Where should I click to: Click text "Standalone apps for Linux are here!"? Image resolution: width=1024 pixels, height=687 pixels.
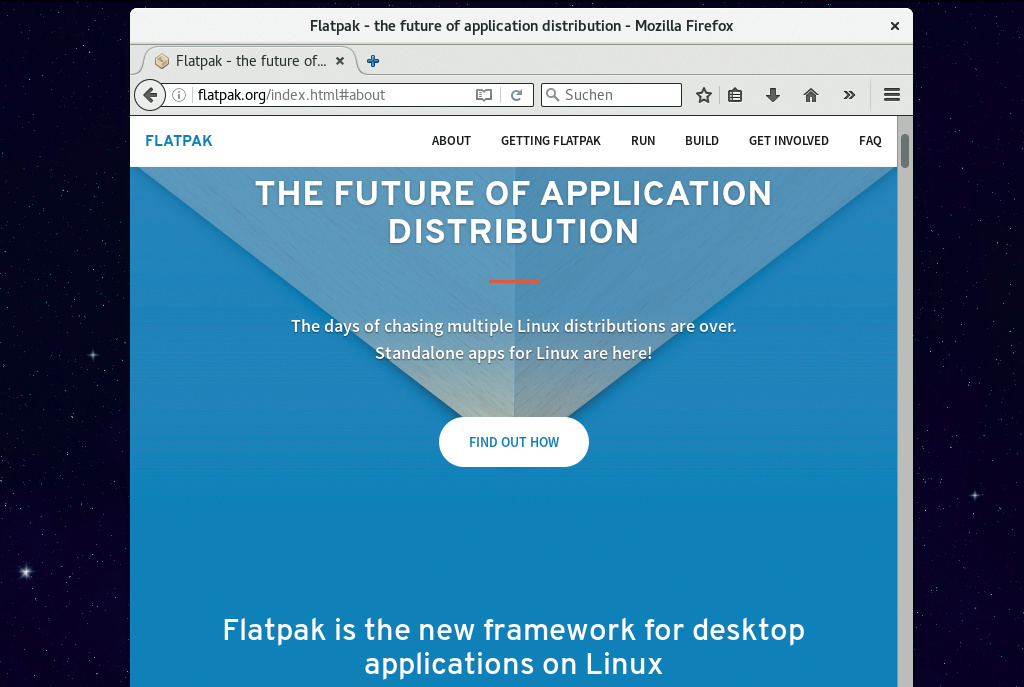[x=514, y=353]
